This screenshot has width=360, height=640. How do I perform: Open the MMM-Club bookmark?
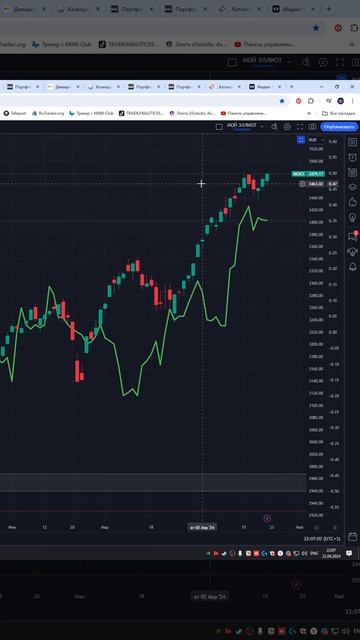(91, 113)
